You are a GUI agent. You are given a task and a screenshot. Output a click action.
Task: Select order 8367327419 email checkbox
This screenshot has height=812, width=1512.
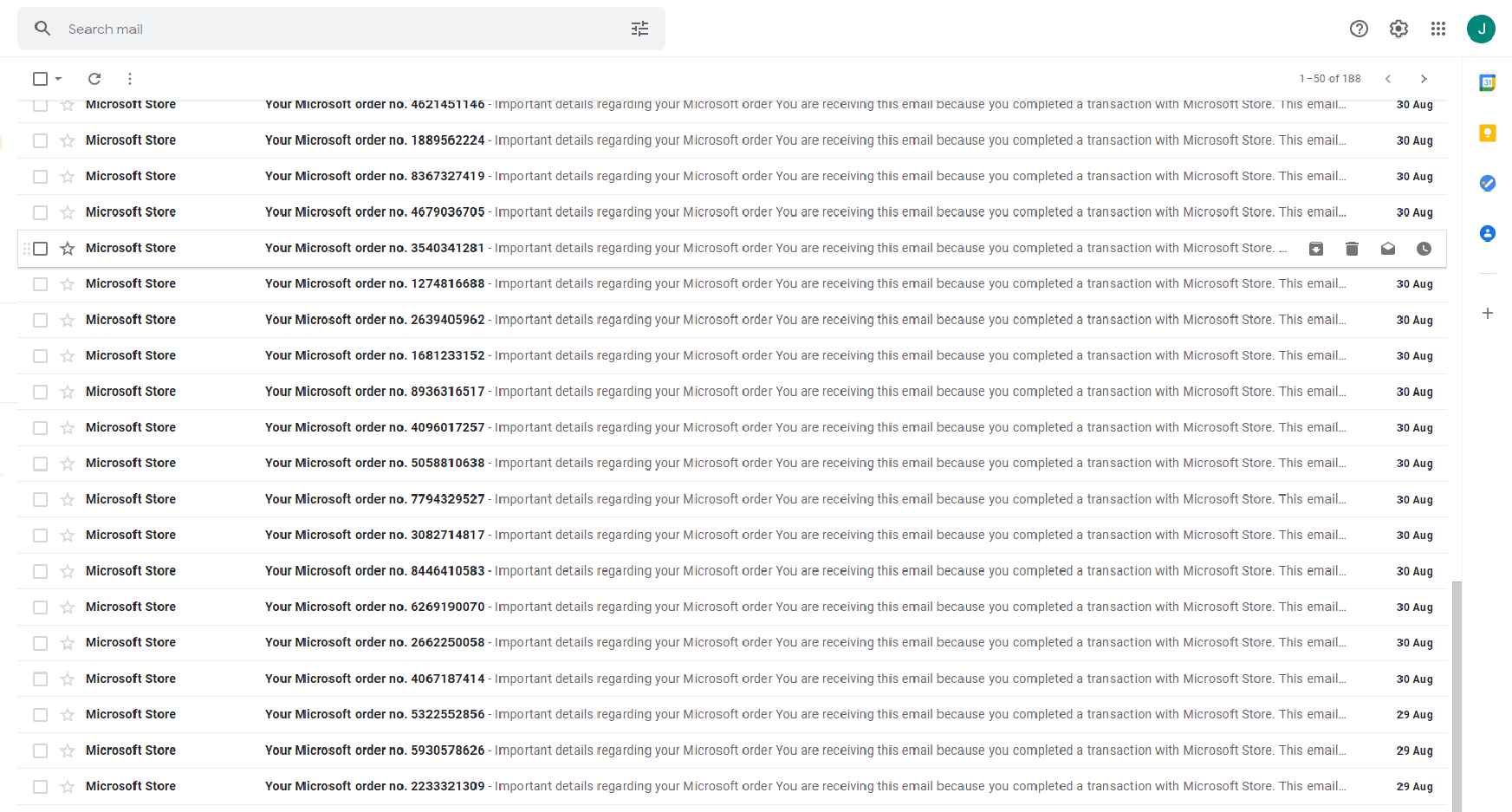[40, 177]
